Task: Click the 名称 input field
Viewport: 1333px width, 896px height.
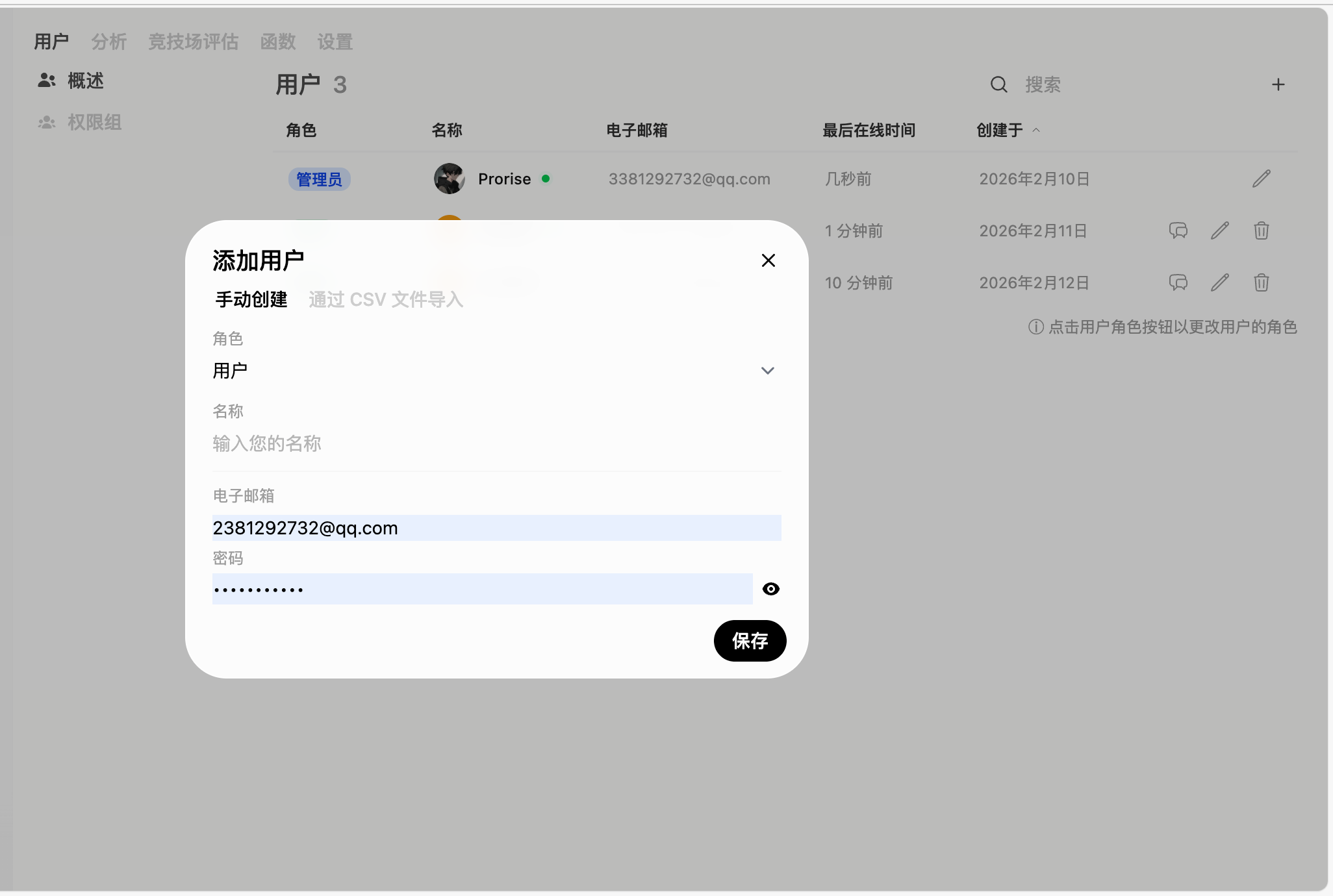Action: click(x=496, y=443)
